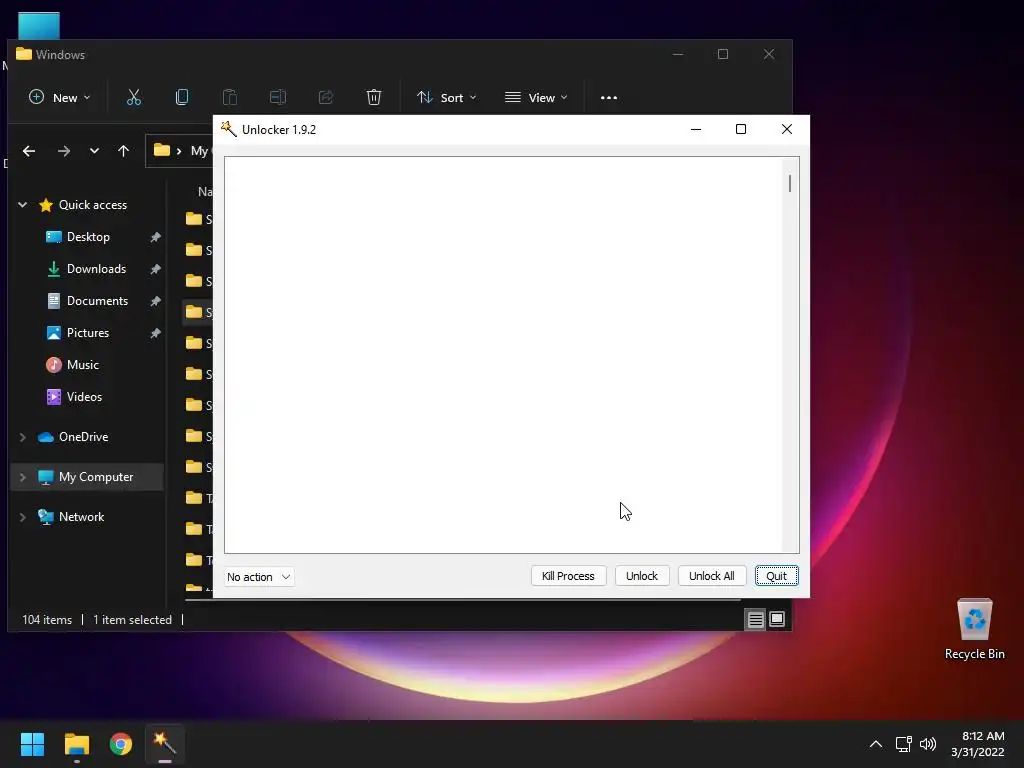Image resolution: width=1024 pixels, height=768 pixels.
Task: Click the Delete trash icon in Explorer toolbar
Action: pos(374,97)
